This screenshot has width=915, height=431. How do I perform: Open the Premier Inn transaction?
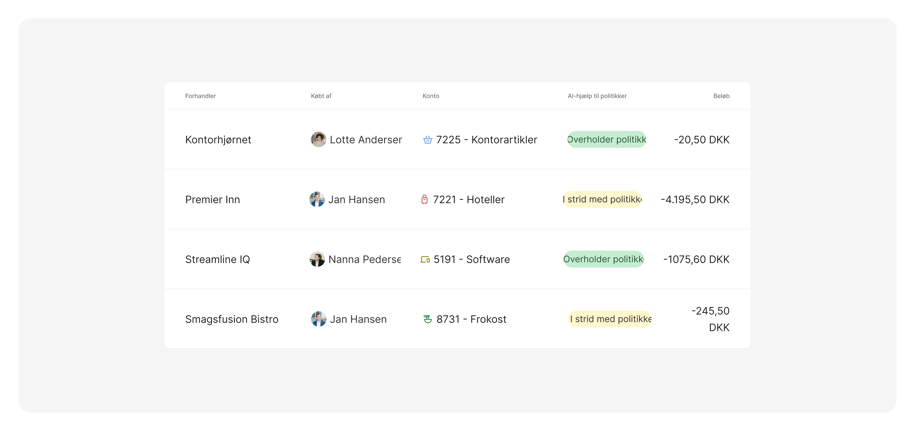(212, 200)
